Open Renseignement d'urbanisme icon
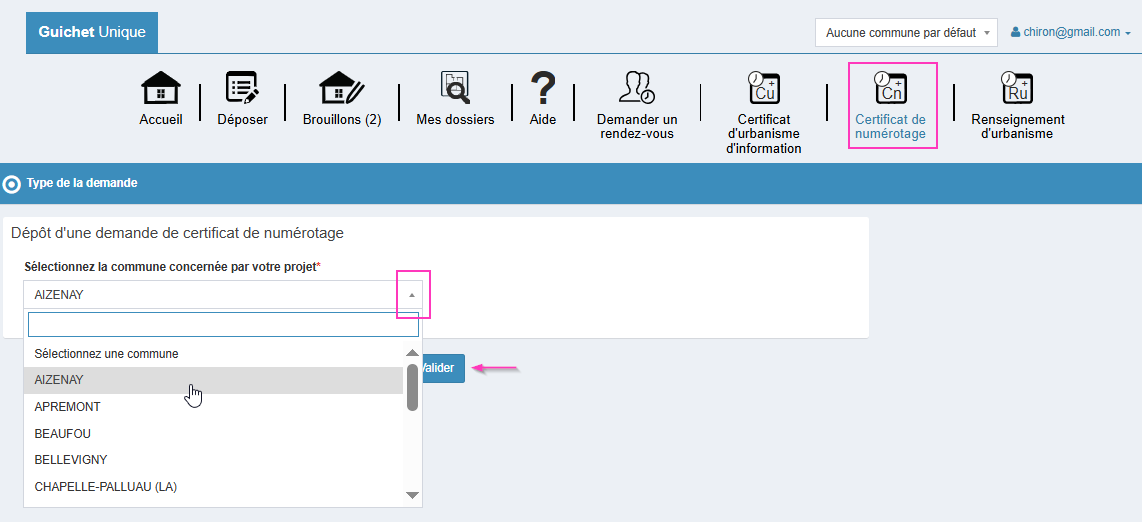This screenshot has width=1142, height=522. click(x=1017, y=88)
